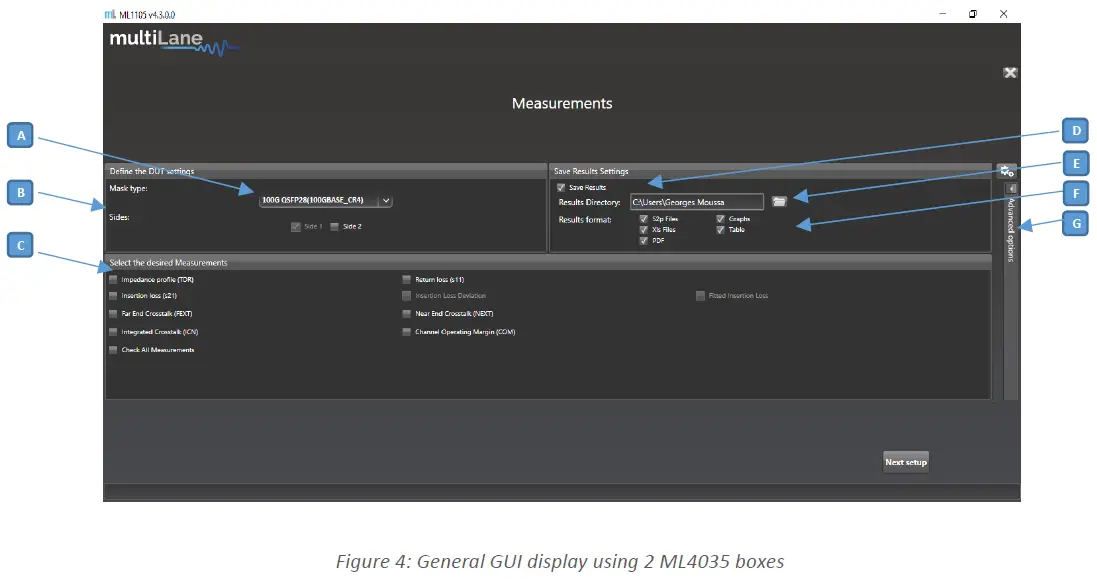Click the Next setup button
The height and width of the screenshot is (582, 1097).
[904, 461]
